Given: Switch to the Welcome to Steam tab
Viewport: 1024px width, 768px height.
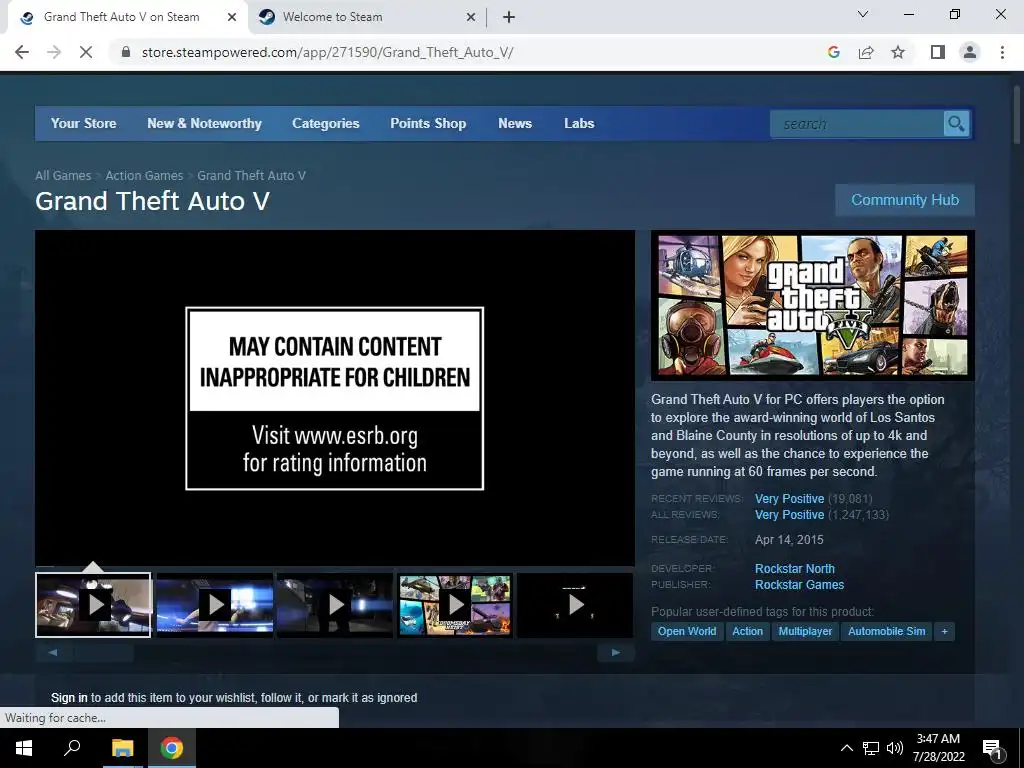Looking at the screenshot, I should point(332,17).
